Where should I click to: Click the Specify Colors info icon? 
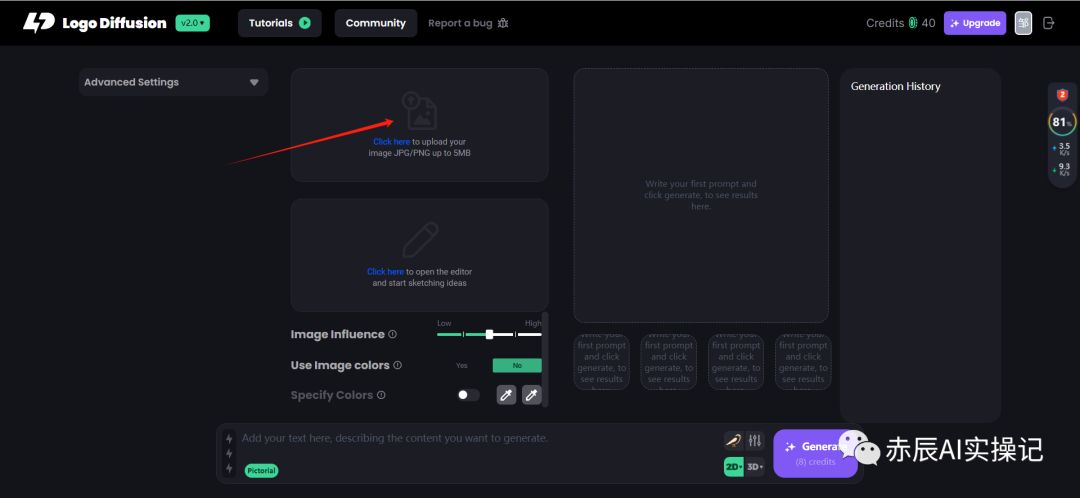(382, 395)
